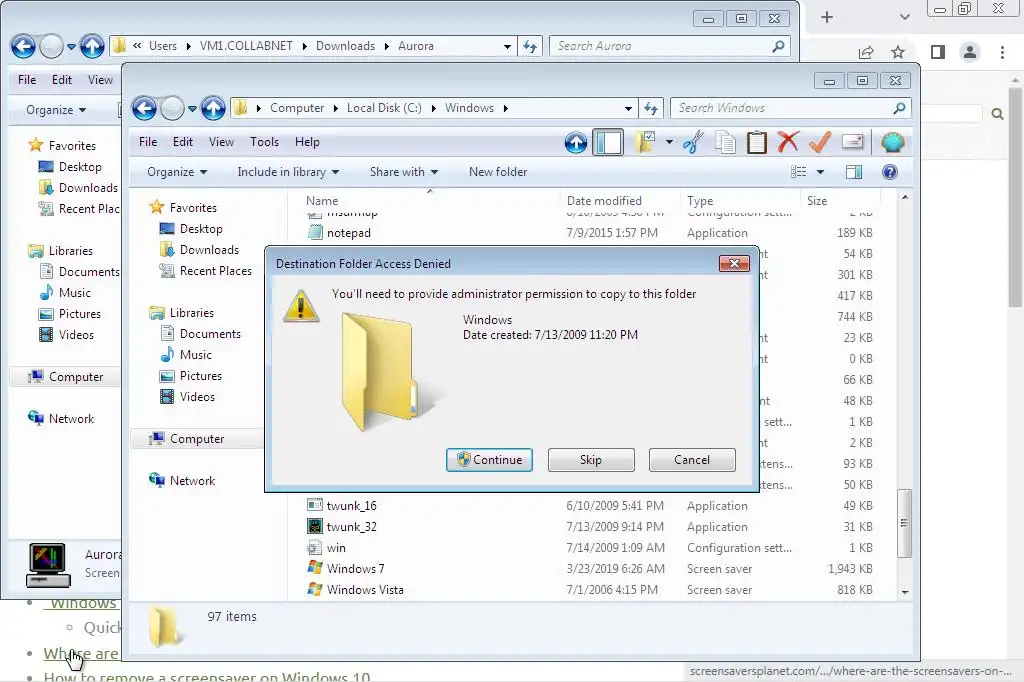Screen dimensions: 1024x682
Task: Open the view options dropdown arrow
Action: (x=820, y=172)
